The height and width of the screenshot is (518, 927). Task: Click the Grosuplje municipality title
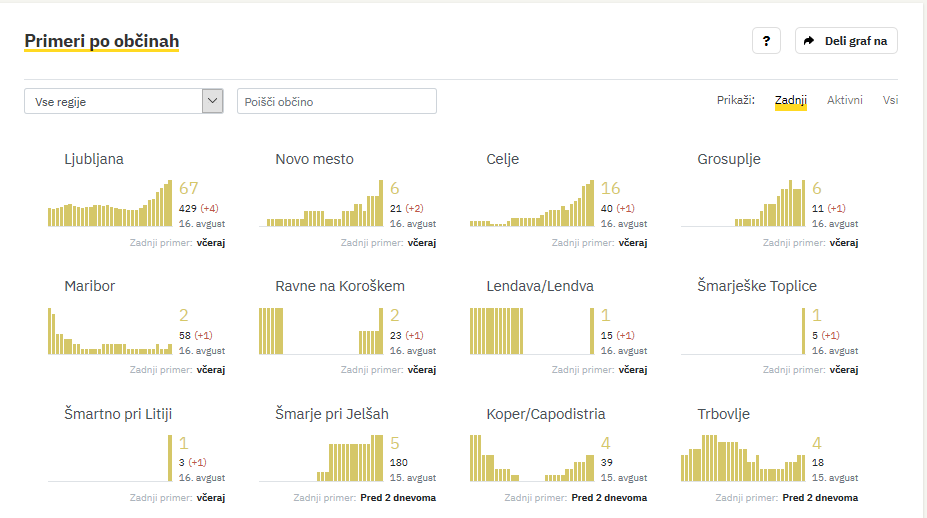(729, 159)
